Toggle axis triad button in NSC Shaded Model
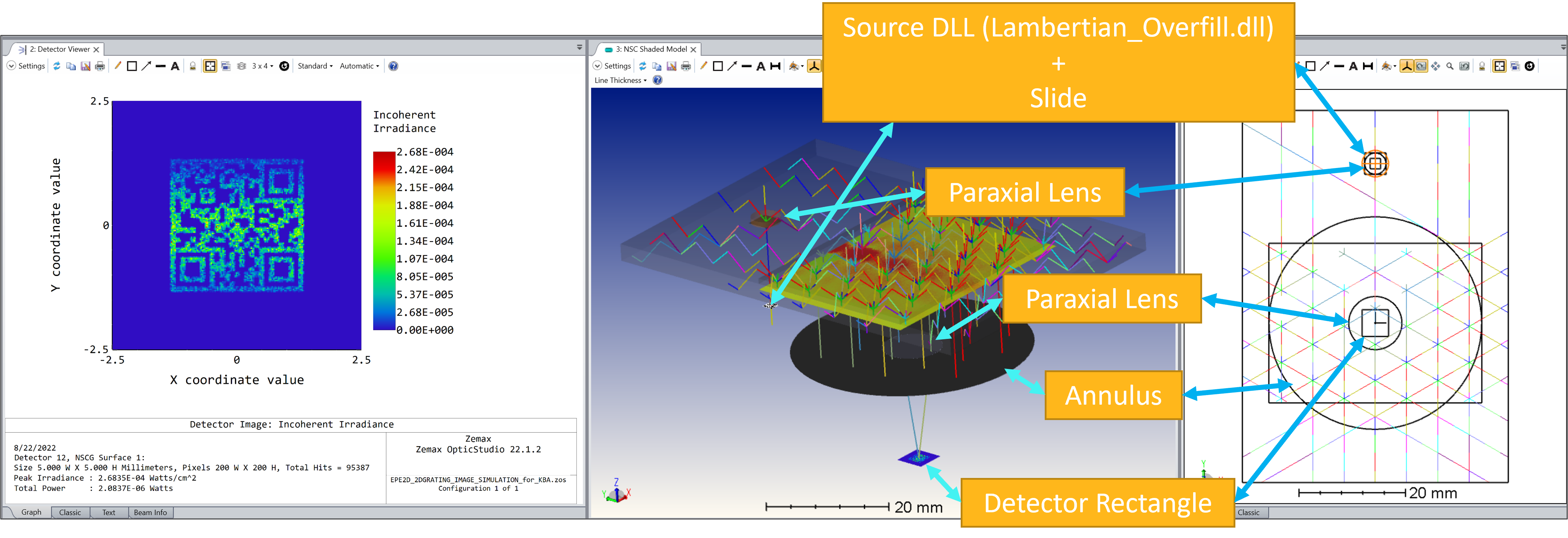Image resolution: width=1568 pixels, height=538 pixels. [x=814, y=66]
